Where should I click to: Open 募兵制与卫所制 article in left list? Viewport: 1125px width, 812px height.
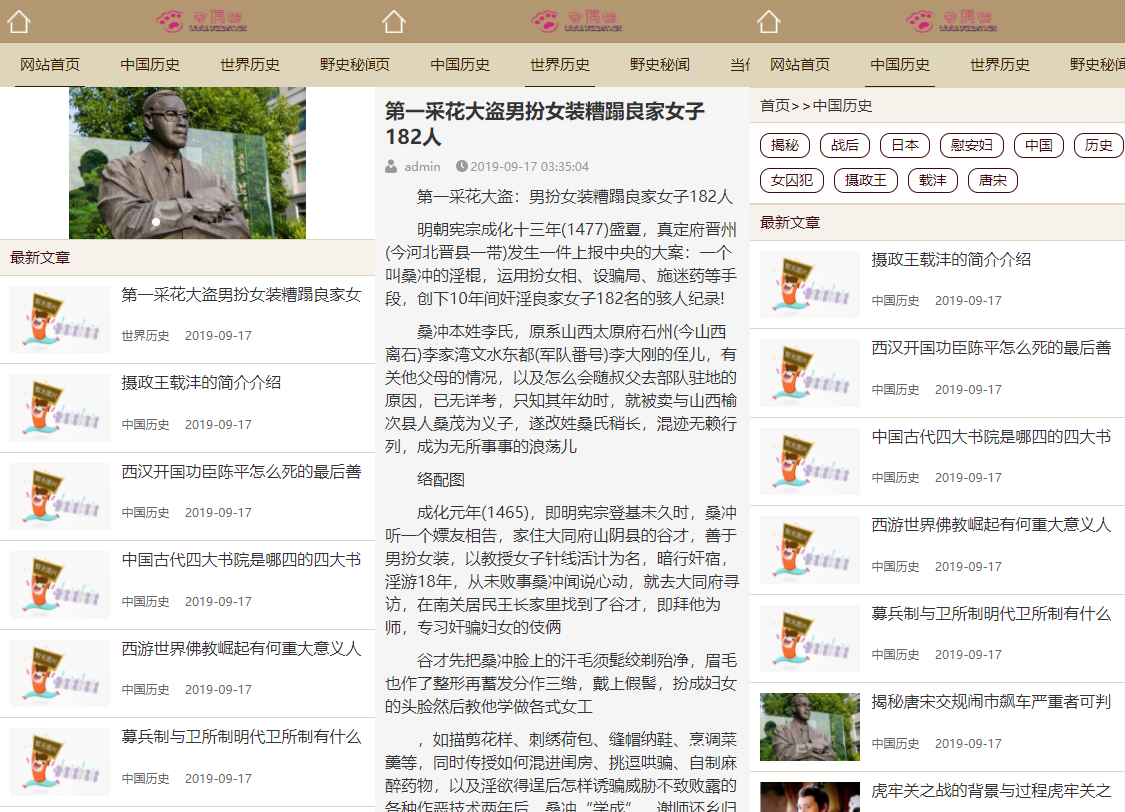[x=241, y=737]
